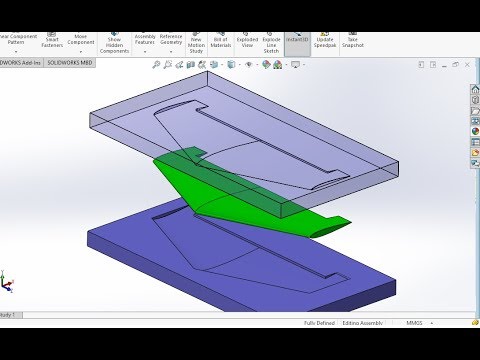The image size is (480, 360).
Task: Open the Reference Geometry tool
Action: [x=171, y=39]
